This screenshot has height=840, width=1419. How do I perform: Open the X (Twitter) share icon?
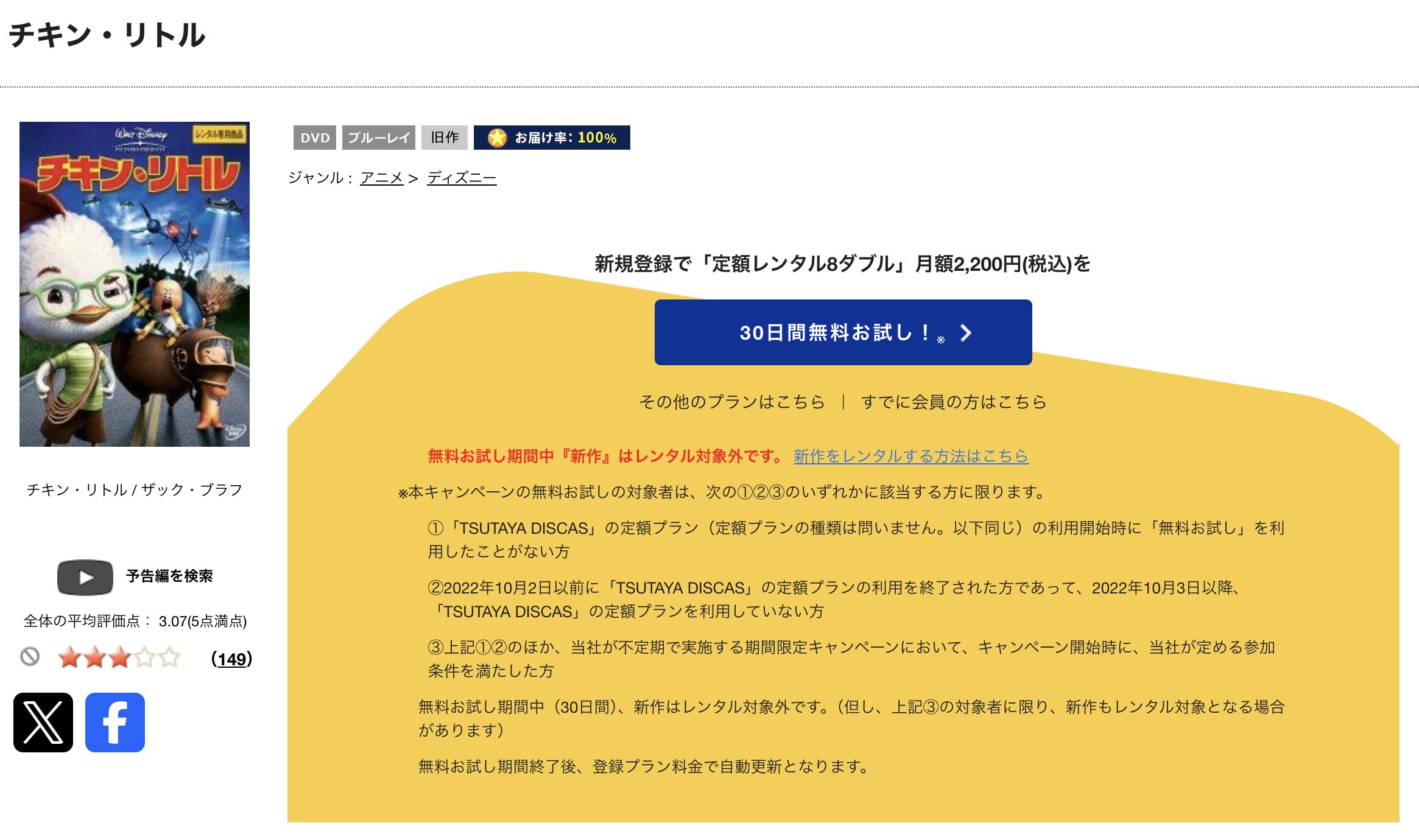[43, 723]
